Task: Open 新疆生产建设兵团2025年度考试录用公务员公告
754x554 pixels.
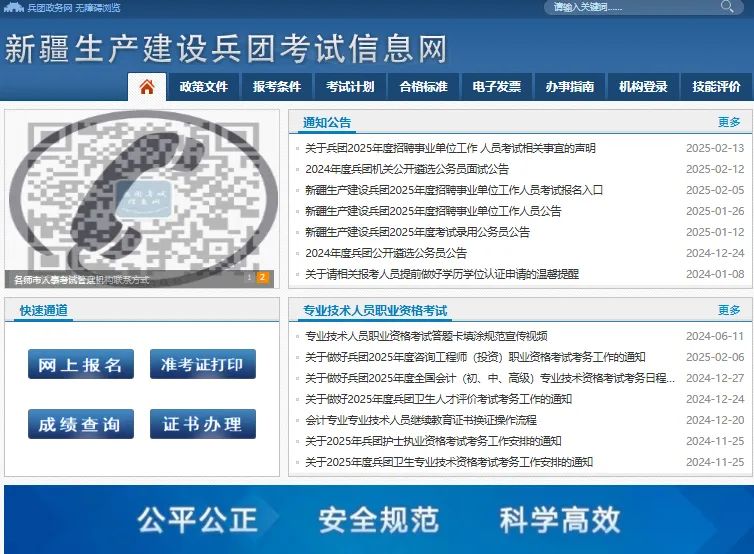Action: (417, 232)
